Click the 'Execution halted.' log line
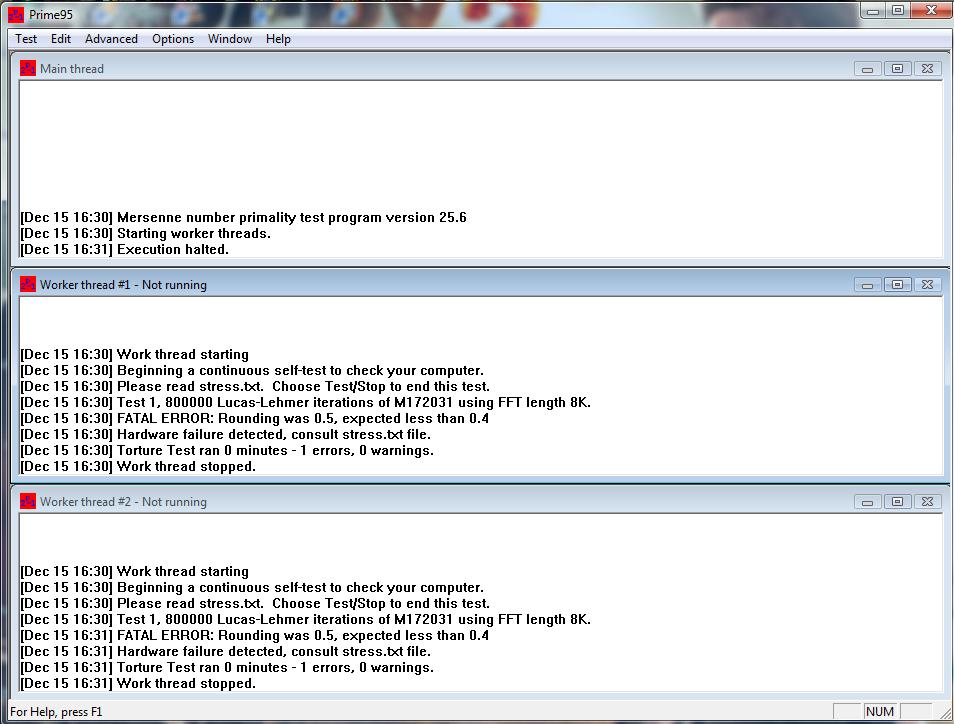Viewport: 954px width, 724px height. tap(173, 249)
